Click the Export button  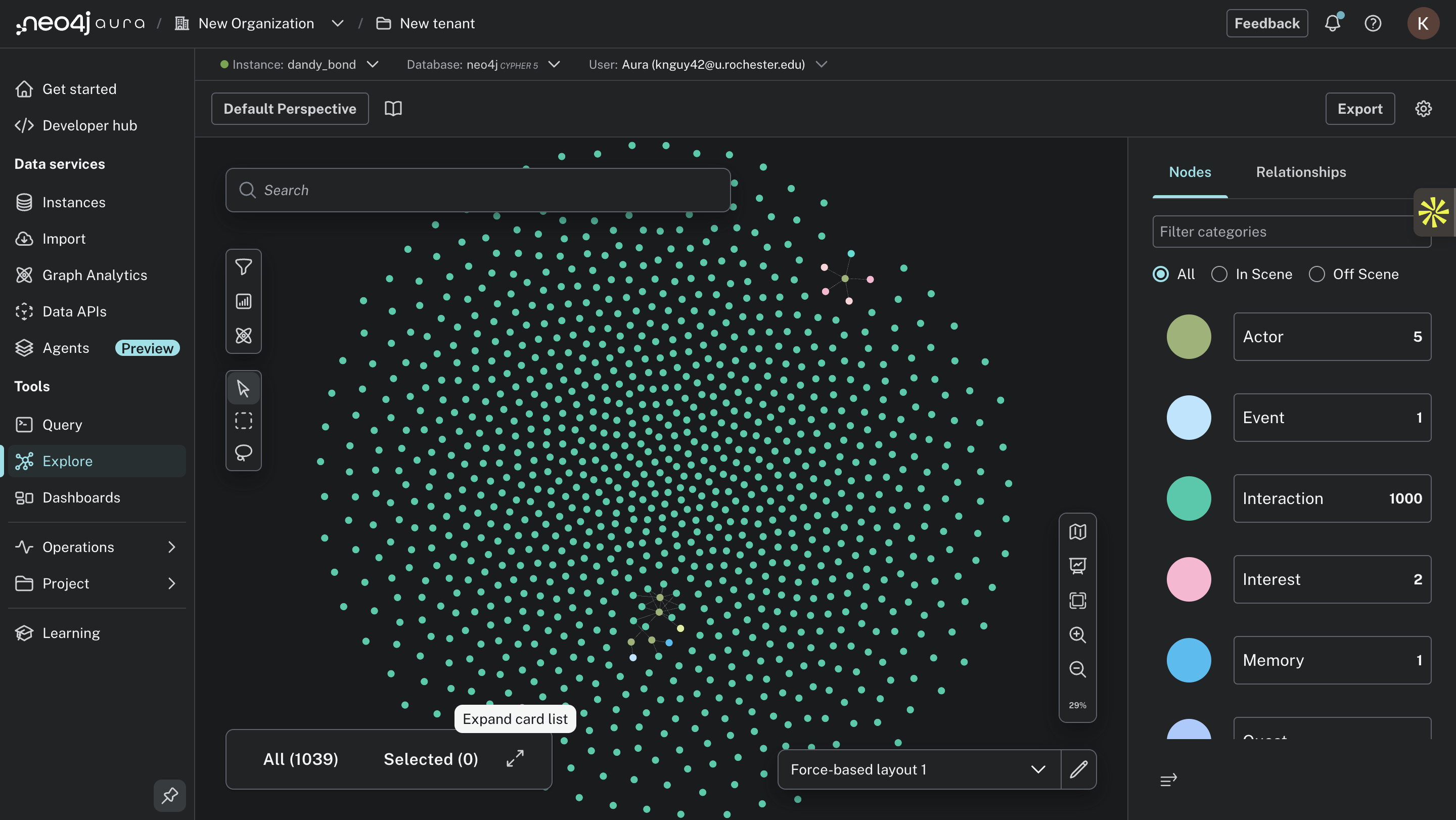pos(1359,109)
